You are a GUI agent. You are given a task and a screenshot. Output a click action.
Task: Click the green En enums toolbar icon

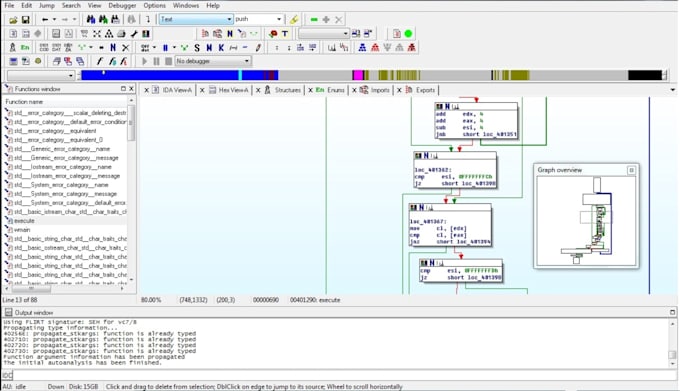(25, 48)
